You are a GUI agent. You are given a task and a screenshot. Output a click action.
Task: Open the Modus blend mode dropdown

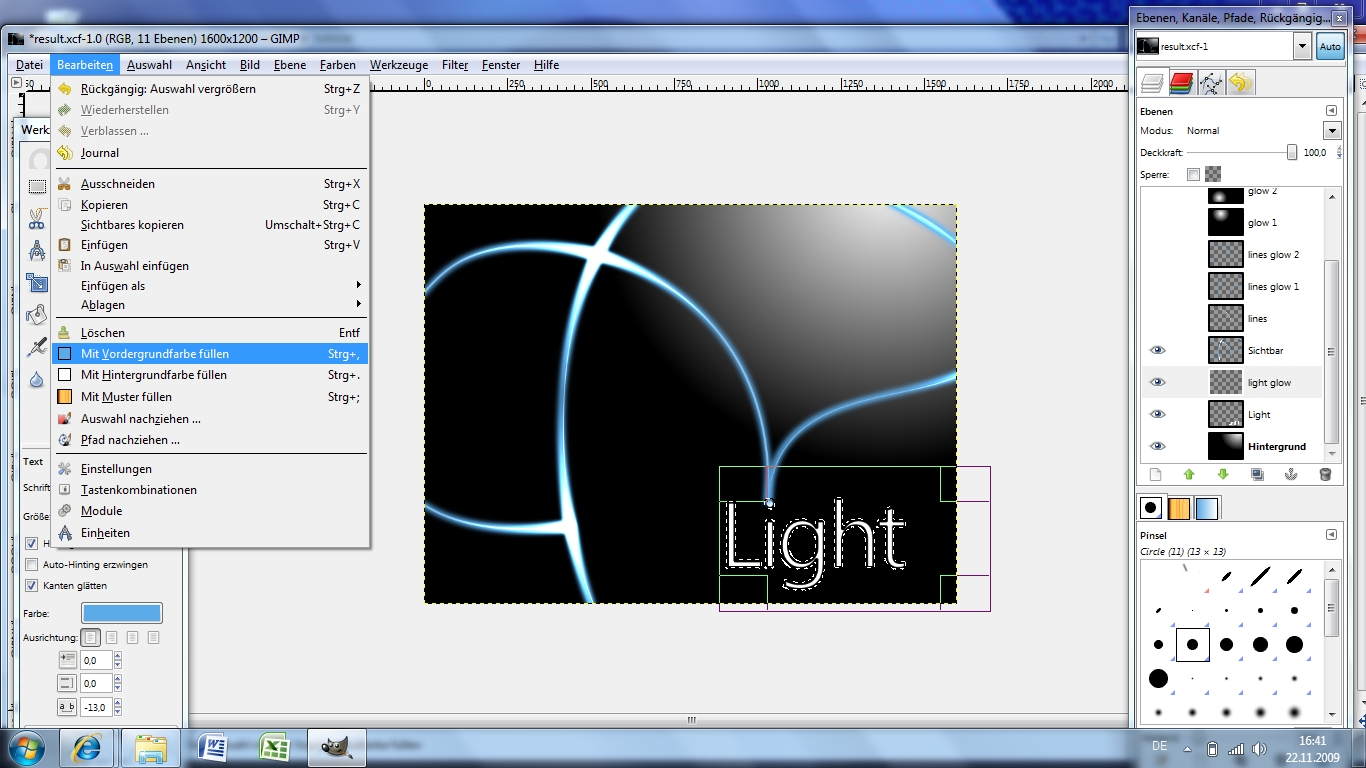click(x=1332, y=131)
